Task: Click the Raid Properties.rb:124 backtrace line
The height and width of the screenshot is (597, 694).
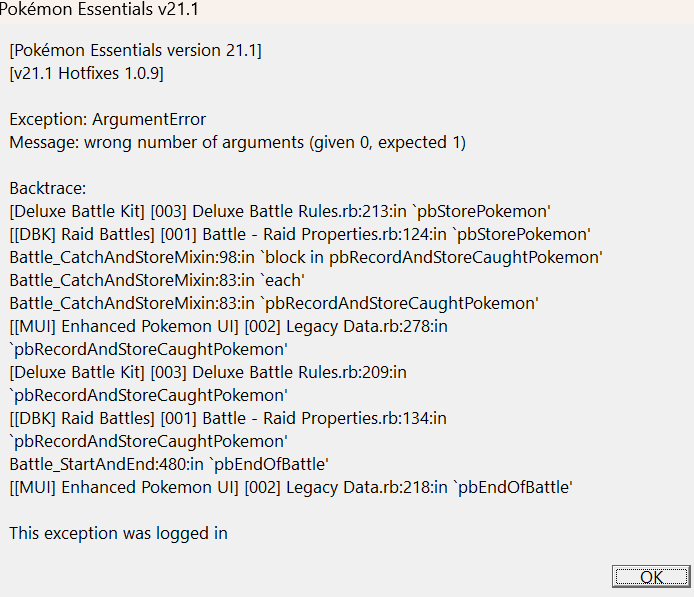Action: point(300,234)
